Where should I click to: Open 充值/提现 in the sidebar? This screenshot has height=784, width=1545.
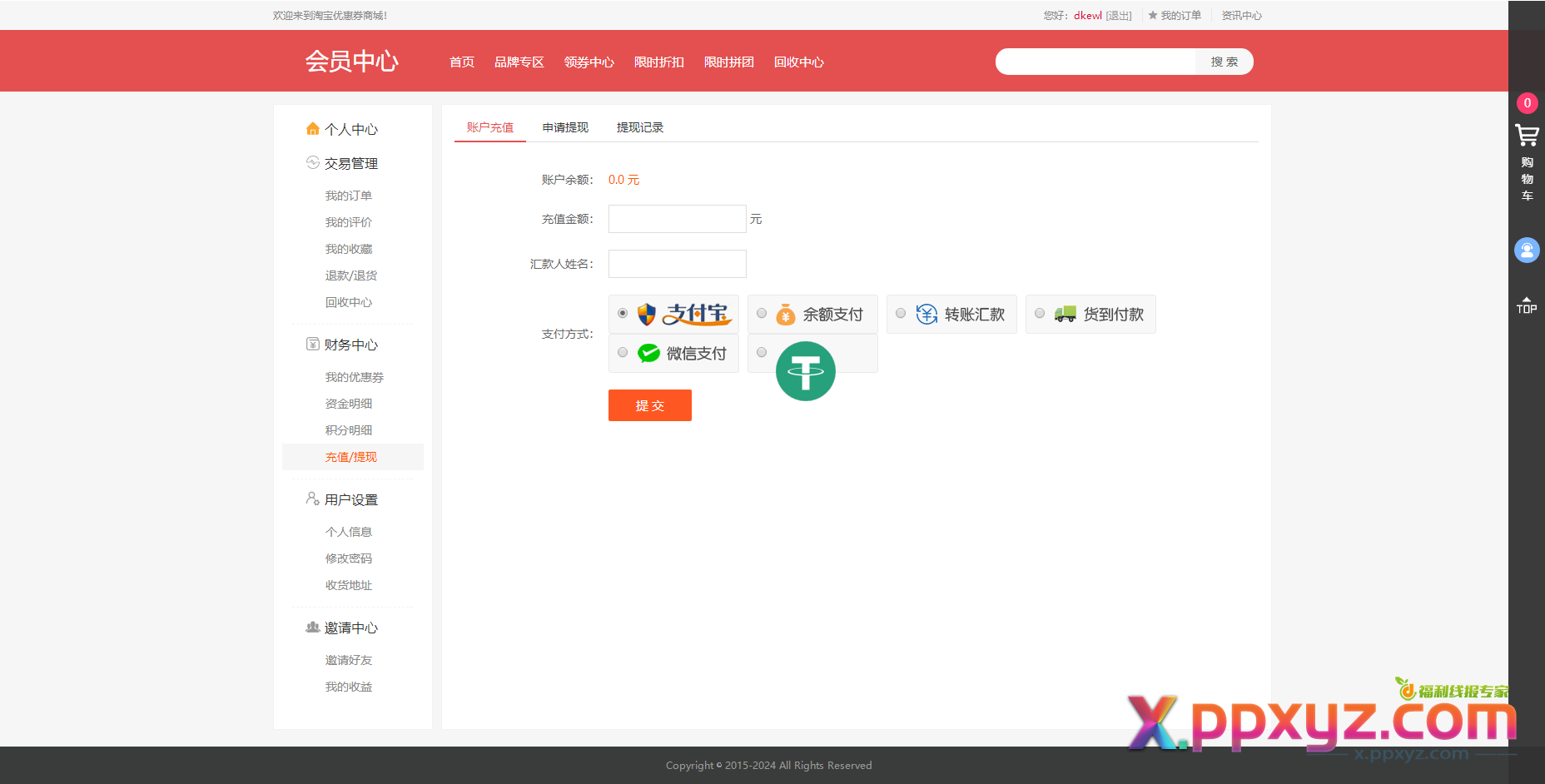point(351,457)
